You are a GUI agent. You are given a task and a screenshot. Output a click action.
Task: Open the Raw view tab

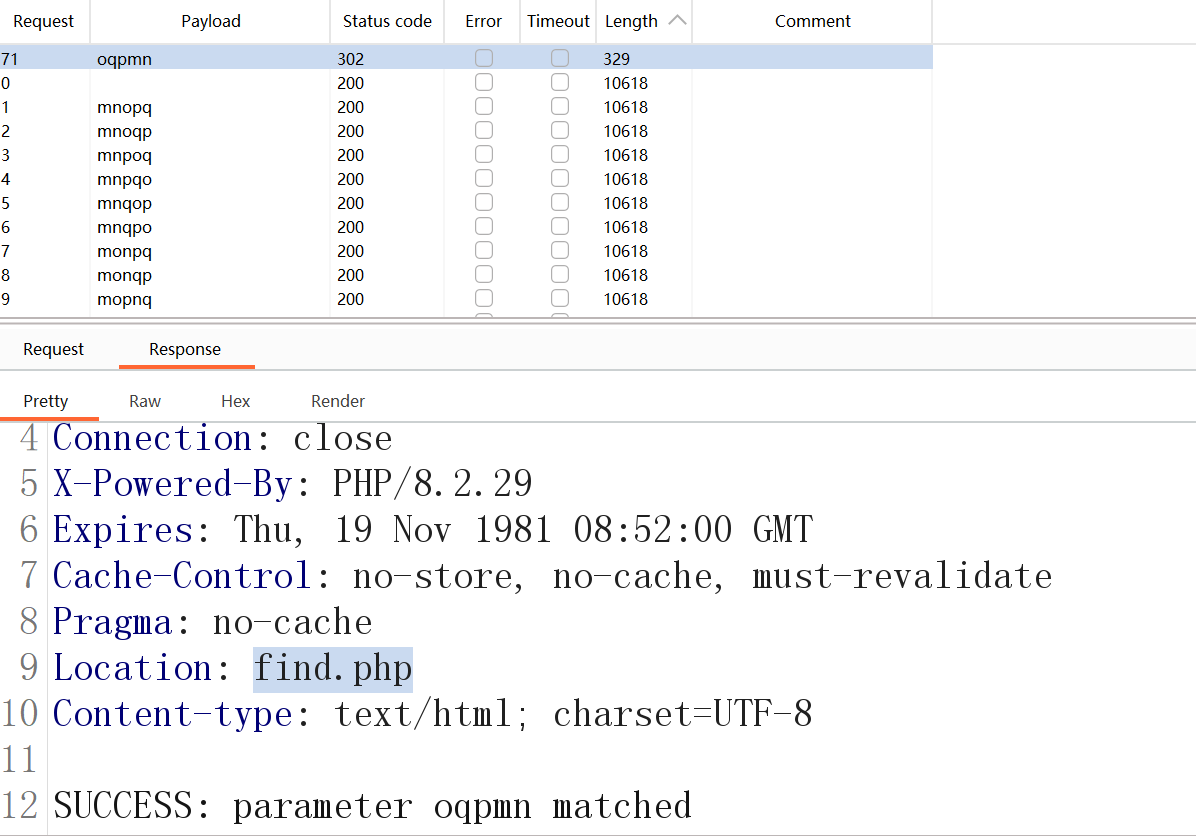click(145, 401)
